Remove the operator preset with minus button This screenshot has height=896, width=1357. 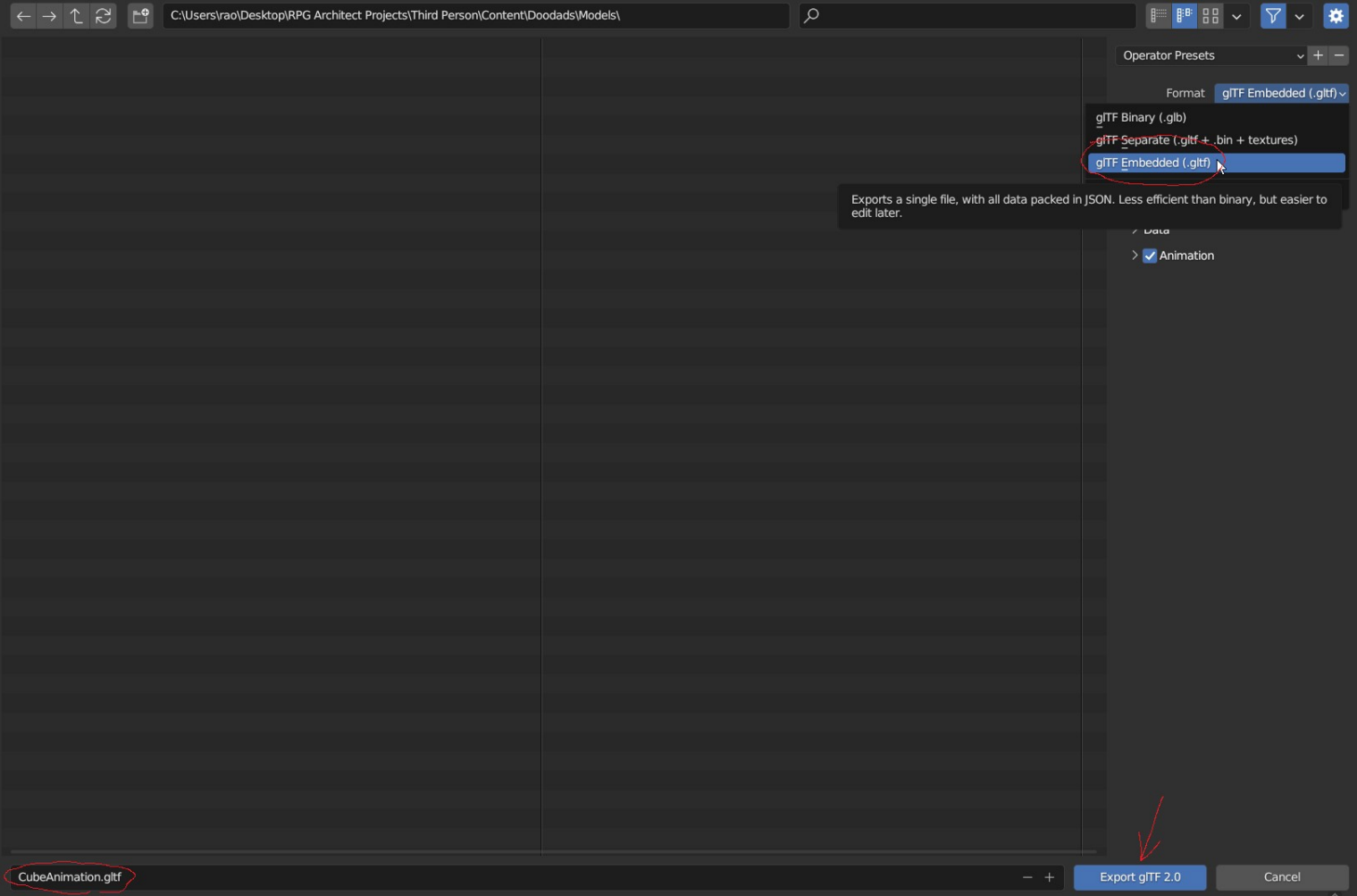coord(1338,55)
